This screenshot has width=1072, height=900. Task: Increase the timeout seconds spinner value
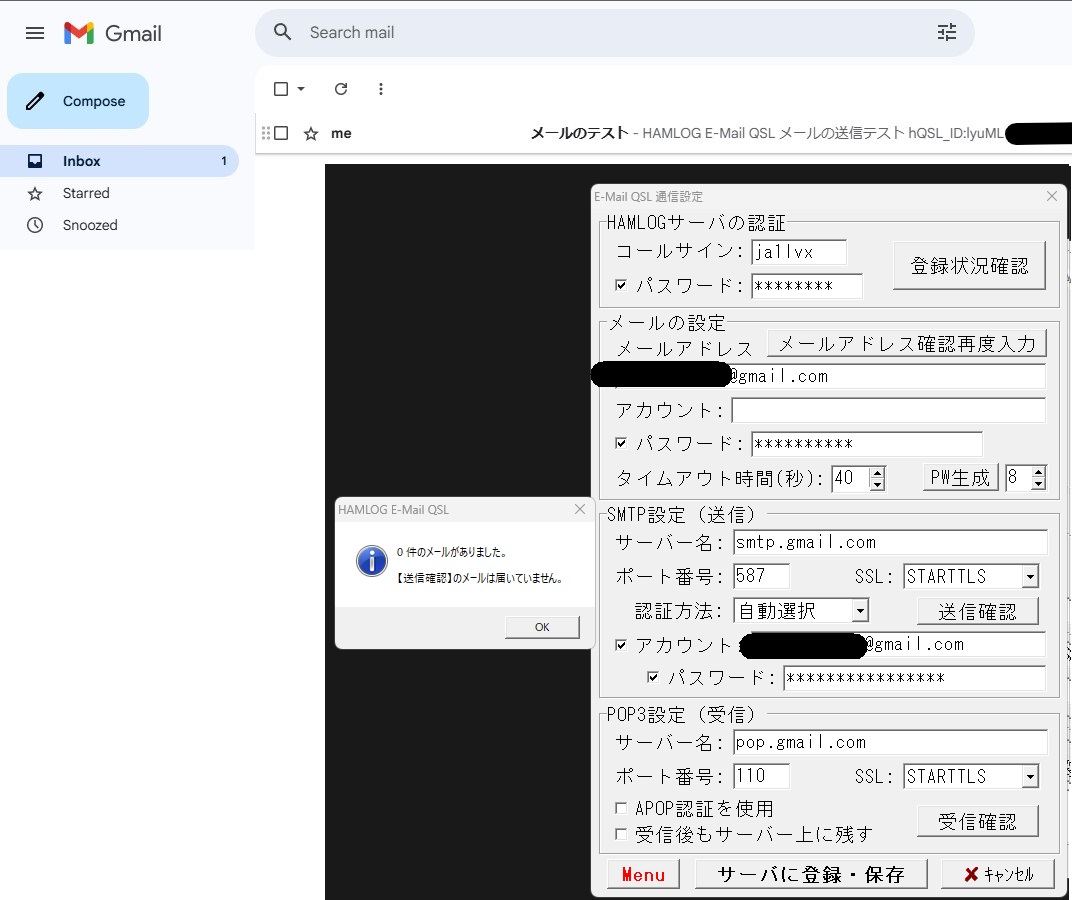click(x=877, y=472)
